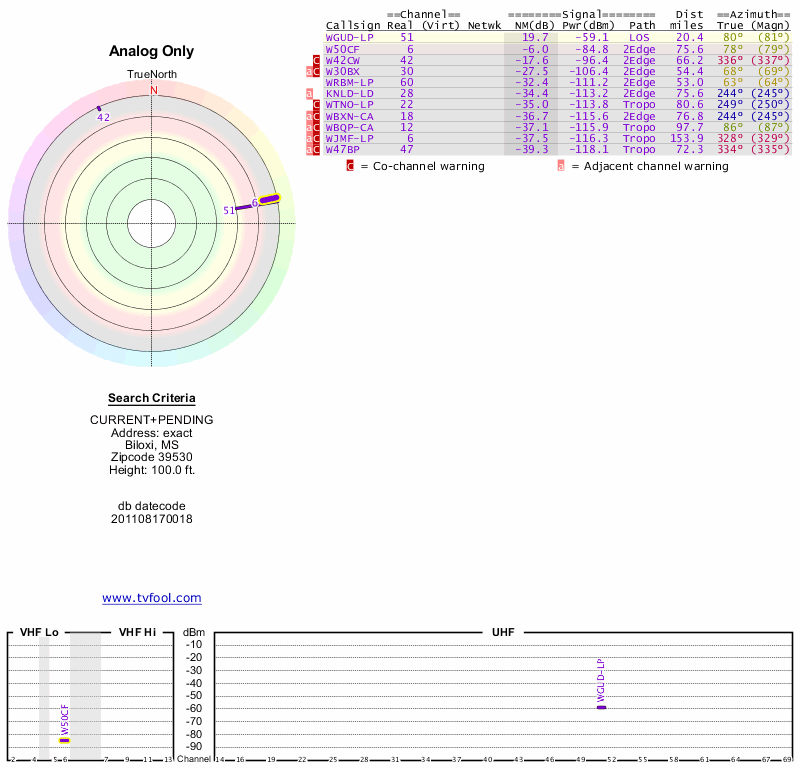Viewport: 800px width, 768px height.
Task: Click the pink adjacent channel warning legend icon
Action: pos(560,166)
